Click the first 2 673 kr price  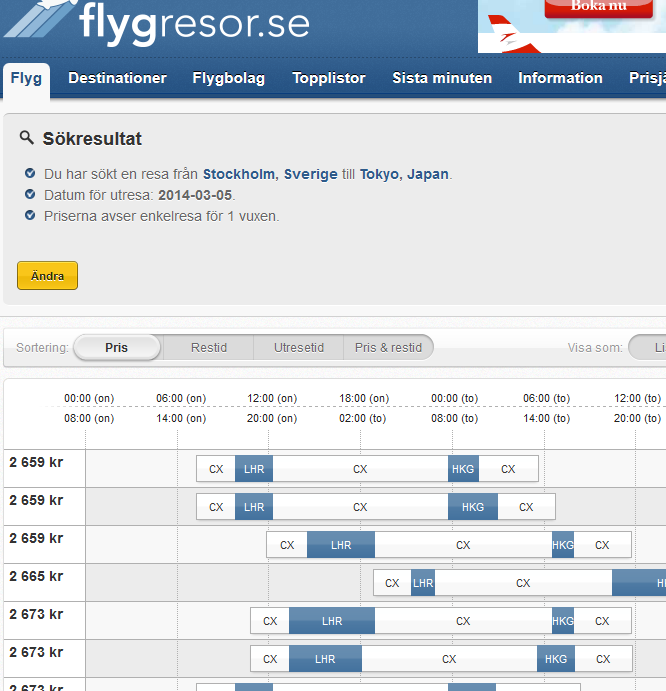36,615
